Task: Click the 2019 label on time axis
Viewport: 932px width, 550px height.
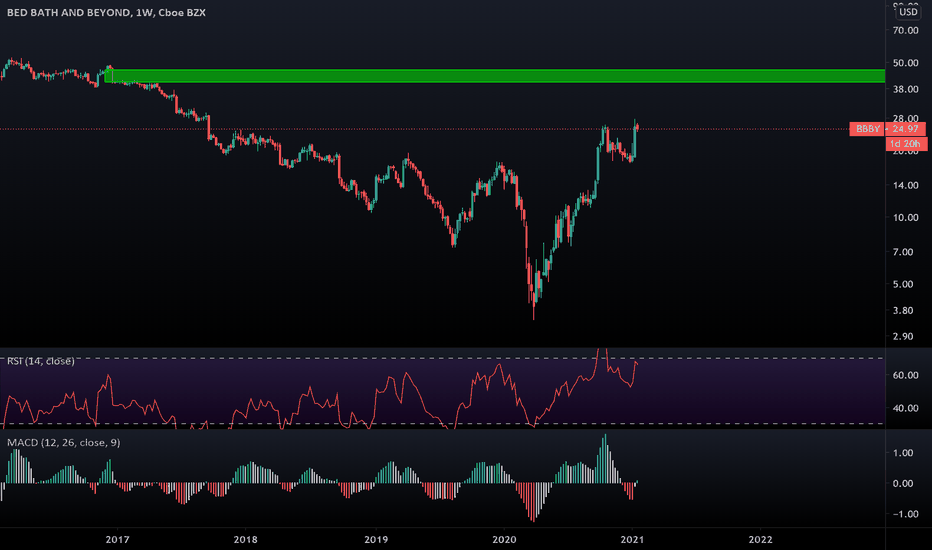Action: coord(376,539)
